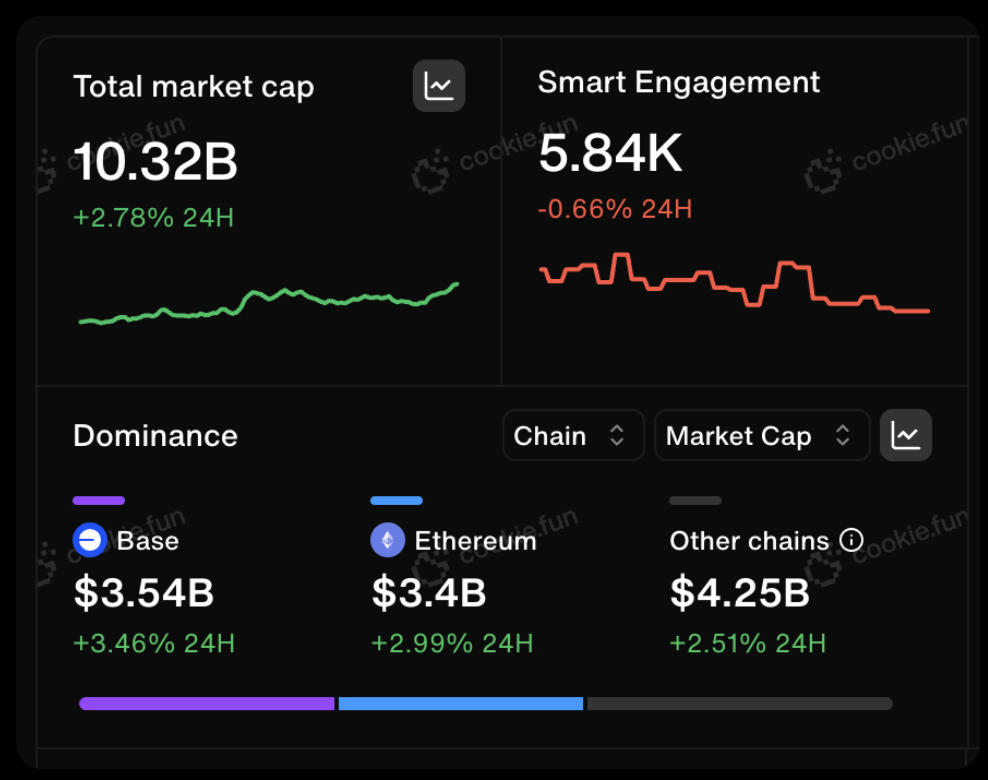The width and height of the screenshot is (988, 780).
Task: Open the Total market cap chart icon
Action: click(439, 86)
